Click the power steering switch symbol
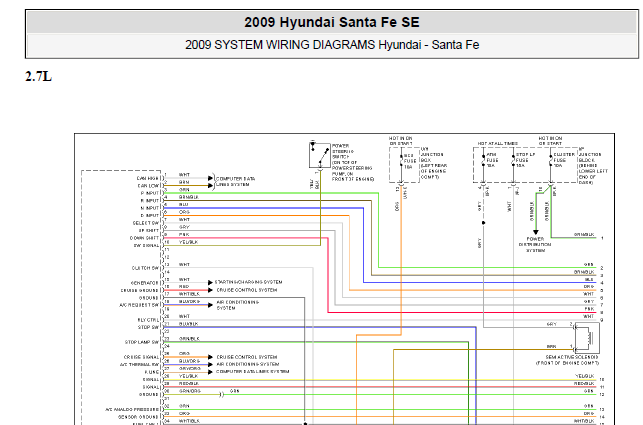 point(320,155)
